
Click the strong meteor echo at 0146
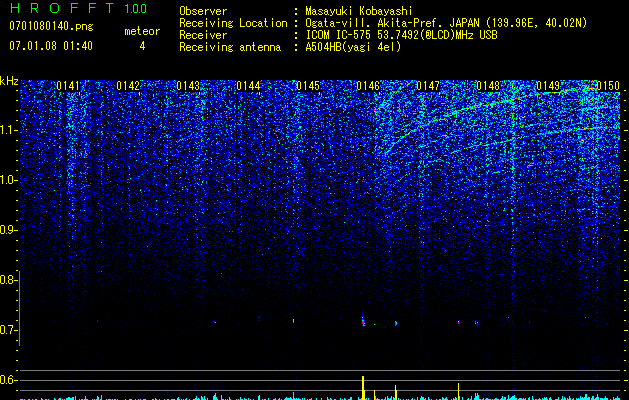[363, 321]
